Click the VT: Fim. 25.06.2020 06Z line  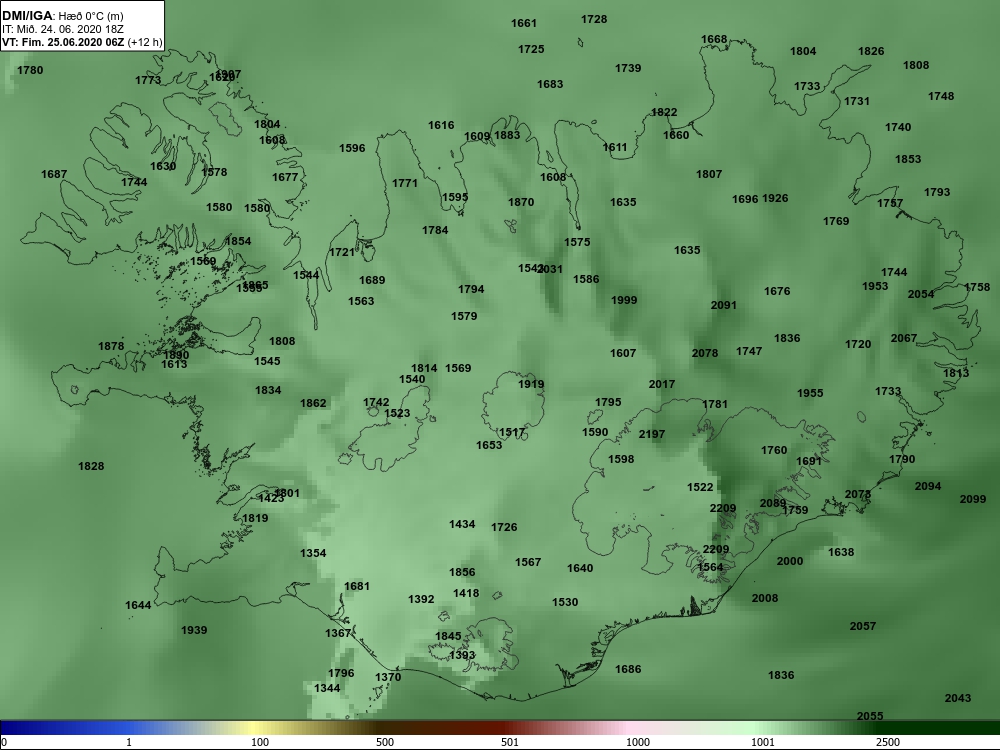(x=64, y=43)
